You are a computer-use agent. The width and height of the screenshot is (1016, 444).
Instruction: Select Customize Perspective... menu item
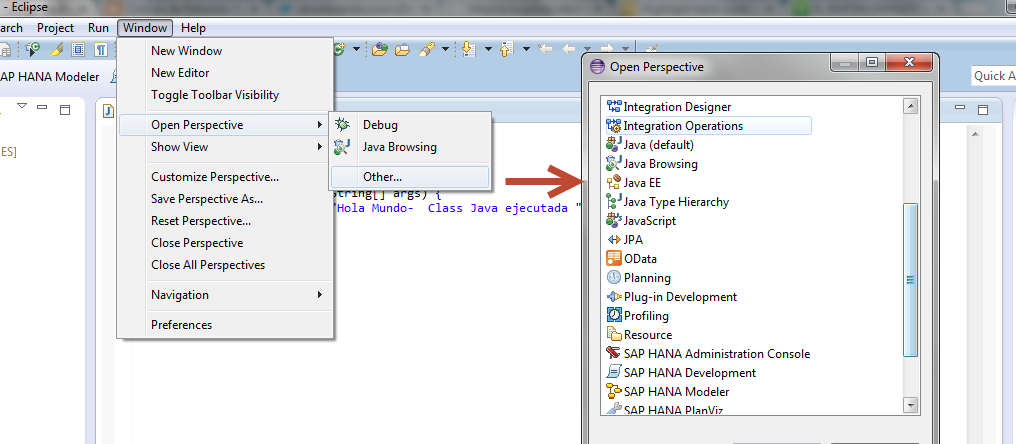[x=225, y=176]
